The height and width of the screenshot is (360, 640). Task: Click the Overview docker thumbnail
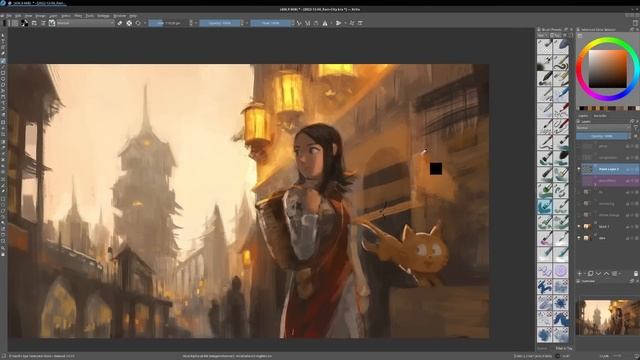point(608,317)
